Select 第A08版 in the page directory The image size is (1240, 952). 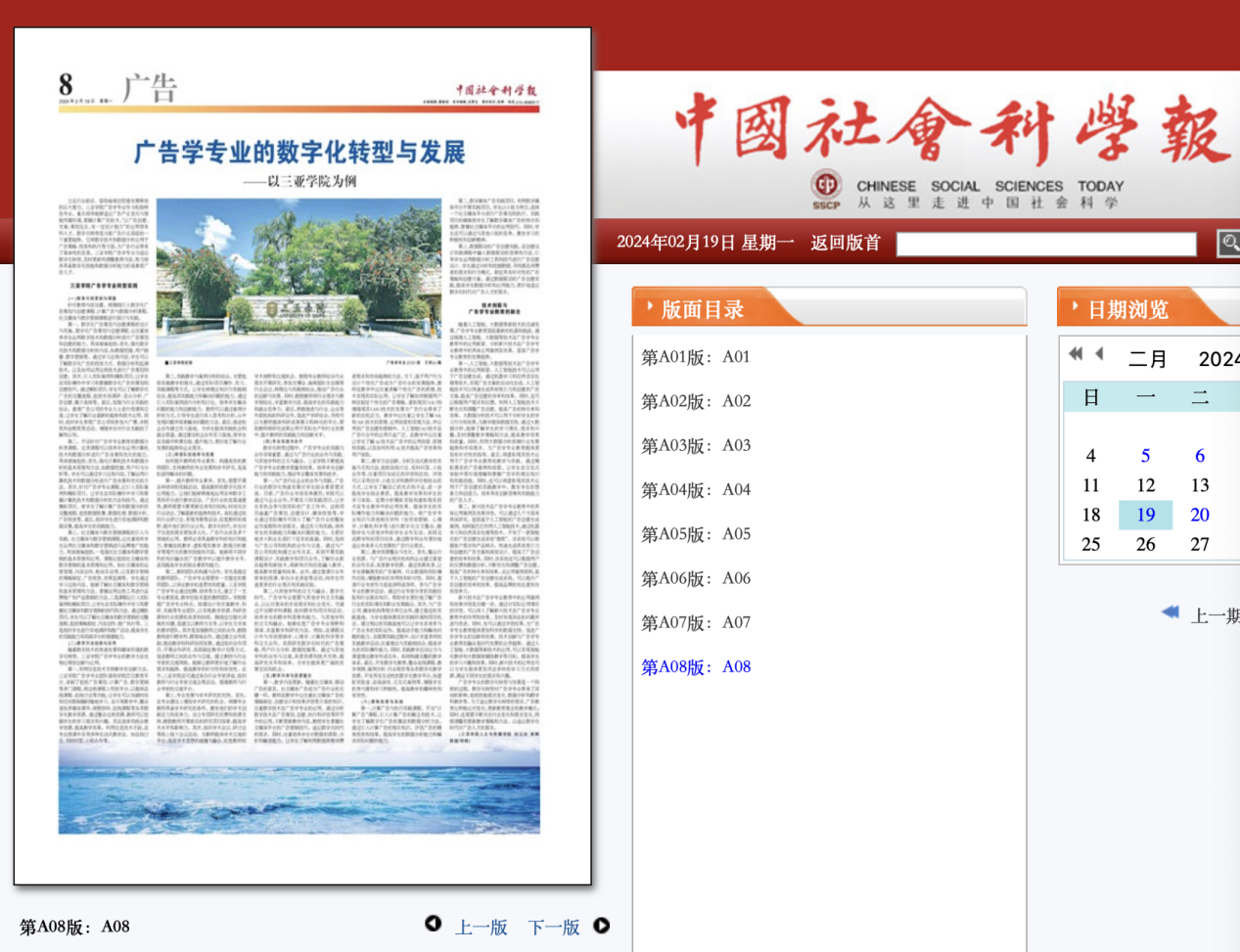coord(696,667)
